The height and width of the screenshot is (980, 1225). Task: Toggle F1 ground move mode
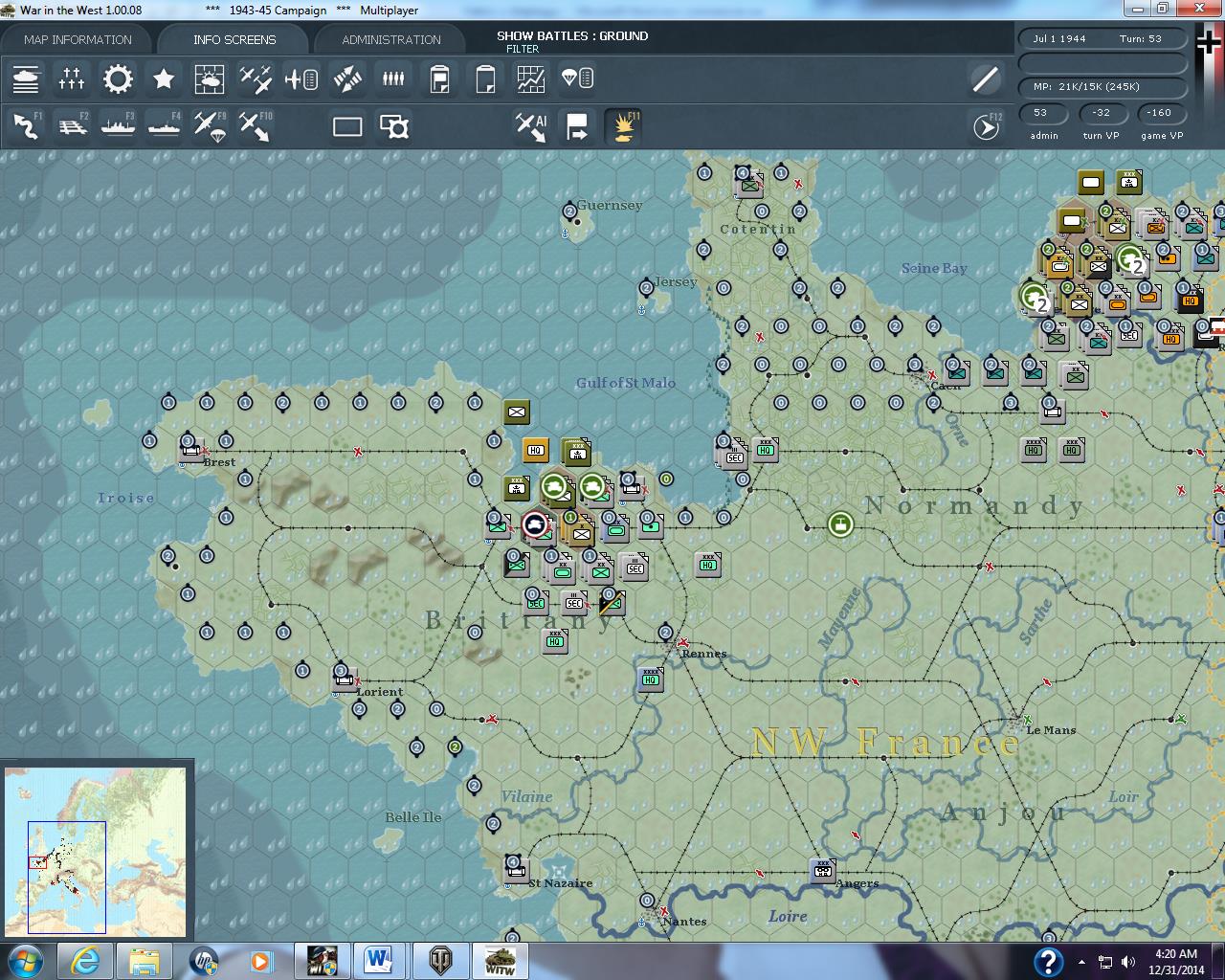(x=26, y=126)
